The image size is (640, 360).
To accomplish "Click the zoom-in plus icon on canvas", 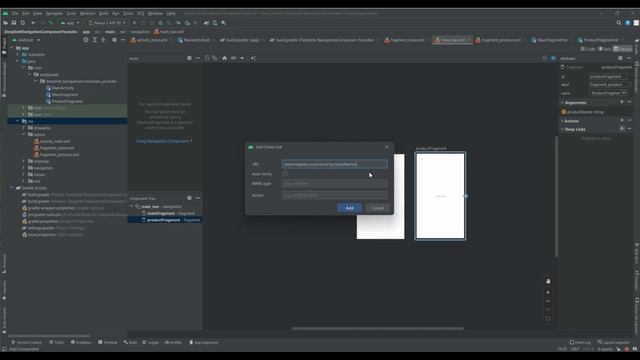I will (x=548, y=292).
